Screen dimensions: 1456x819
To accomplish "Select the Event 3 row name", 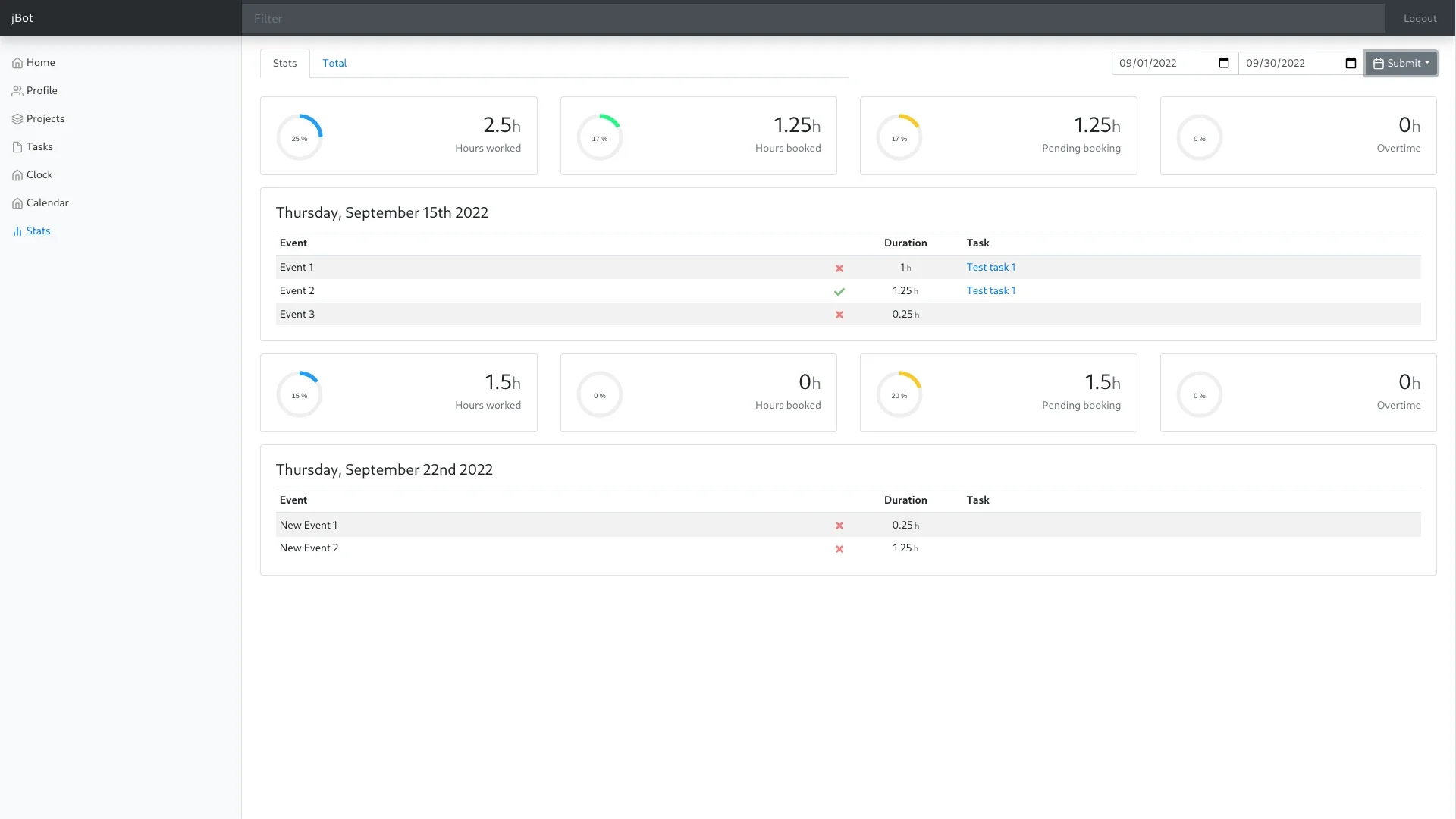I will (x=297, y=314).
